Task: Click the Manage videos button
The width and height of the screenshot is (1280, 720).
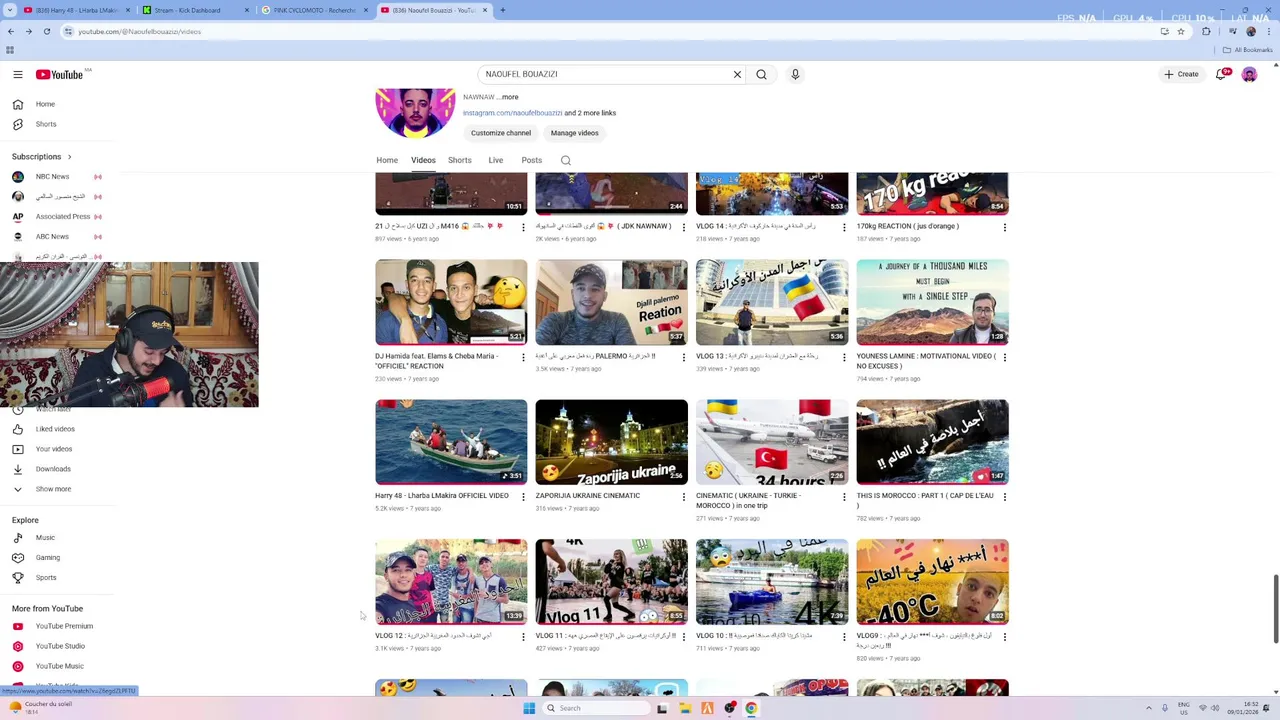Action: pyautogui.click(x=574, y=133)
